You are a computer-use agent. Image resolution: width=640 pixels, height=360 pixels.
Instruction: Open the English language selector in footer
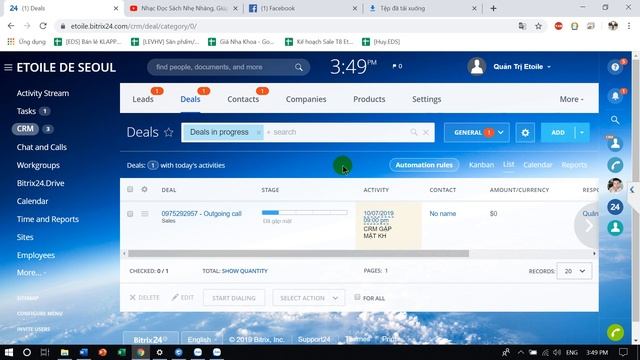pyautogui.click(x=202, y=340)
